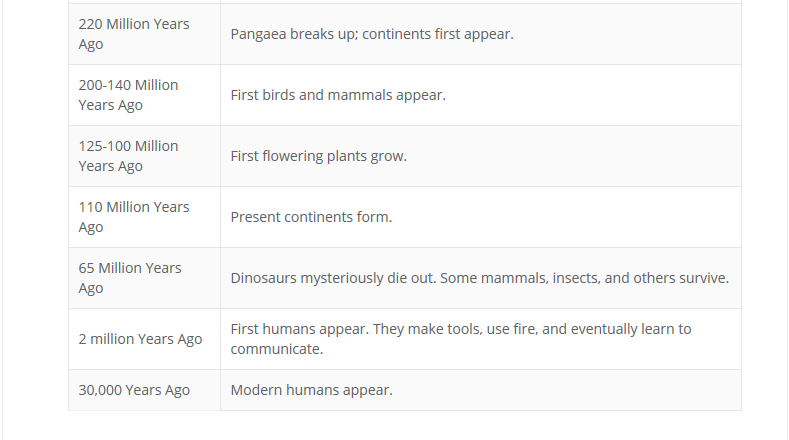Click the '200-140 Million Years Ago' cell
This screenshot has width=789, height=440.
pyautogui.click(x=144, y=95)
